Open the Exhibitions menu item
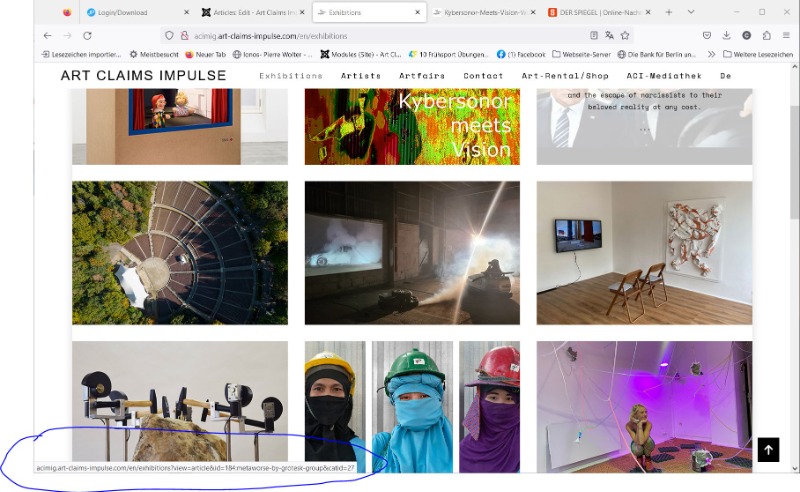 (x=291, y=76)
